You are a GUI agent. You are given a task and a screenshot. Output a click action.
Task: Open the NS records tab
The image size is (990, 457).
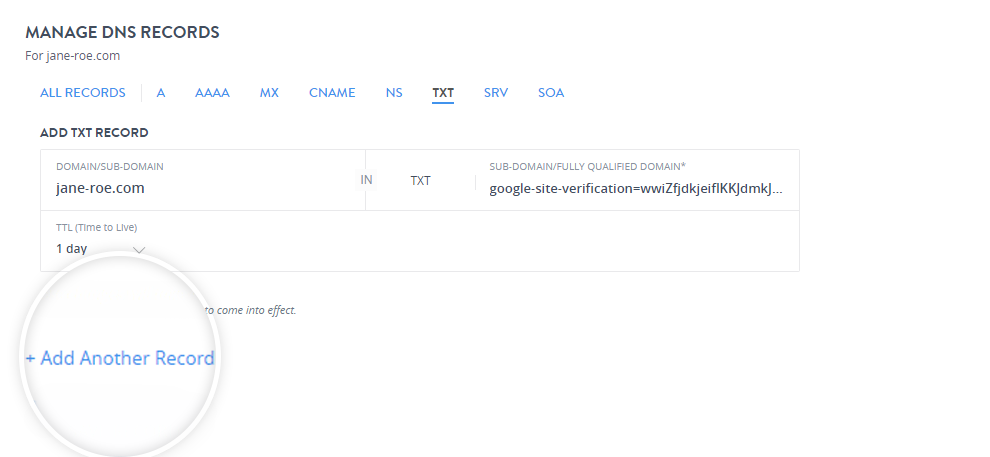[394, 93]
